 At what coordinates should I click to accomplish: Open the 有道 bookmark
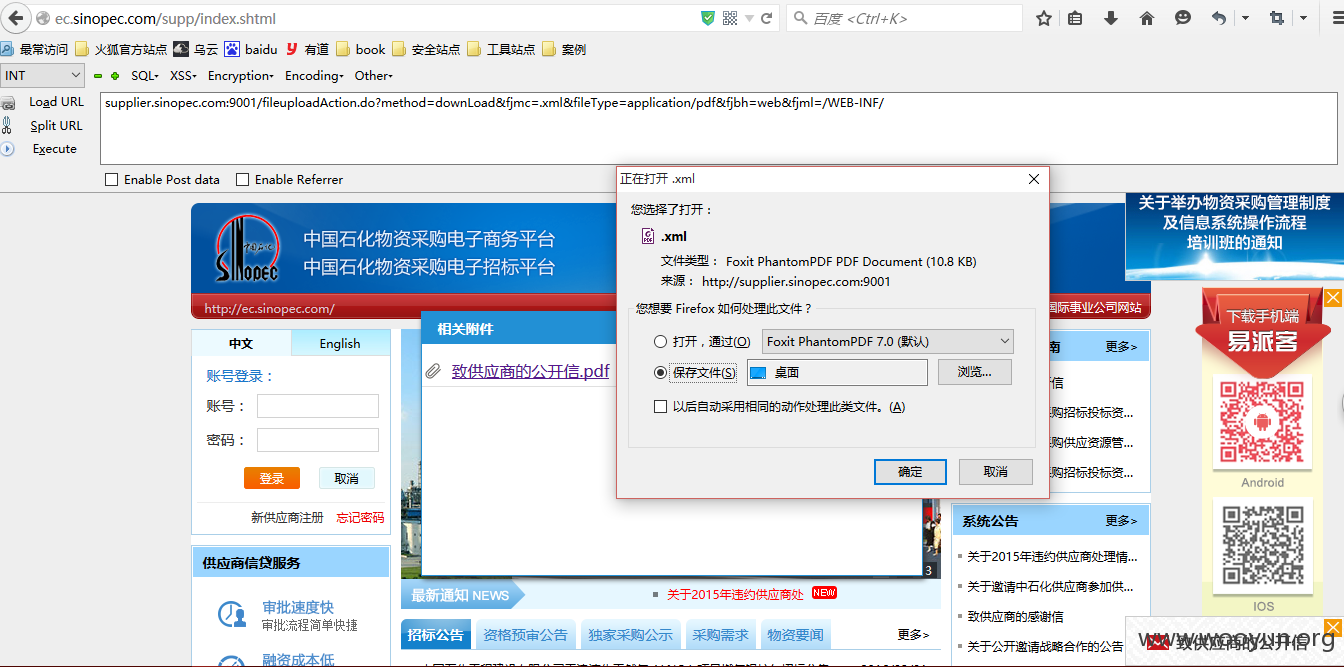point(307,49)
